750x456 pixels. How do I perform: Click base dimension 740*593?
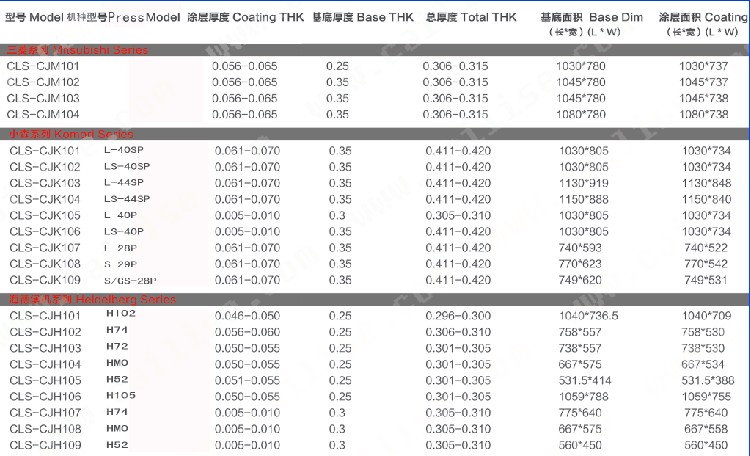(x=580, y=248)
